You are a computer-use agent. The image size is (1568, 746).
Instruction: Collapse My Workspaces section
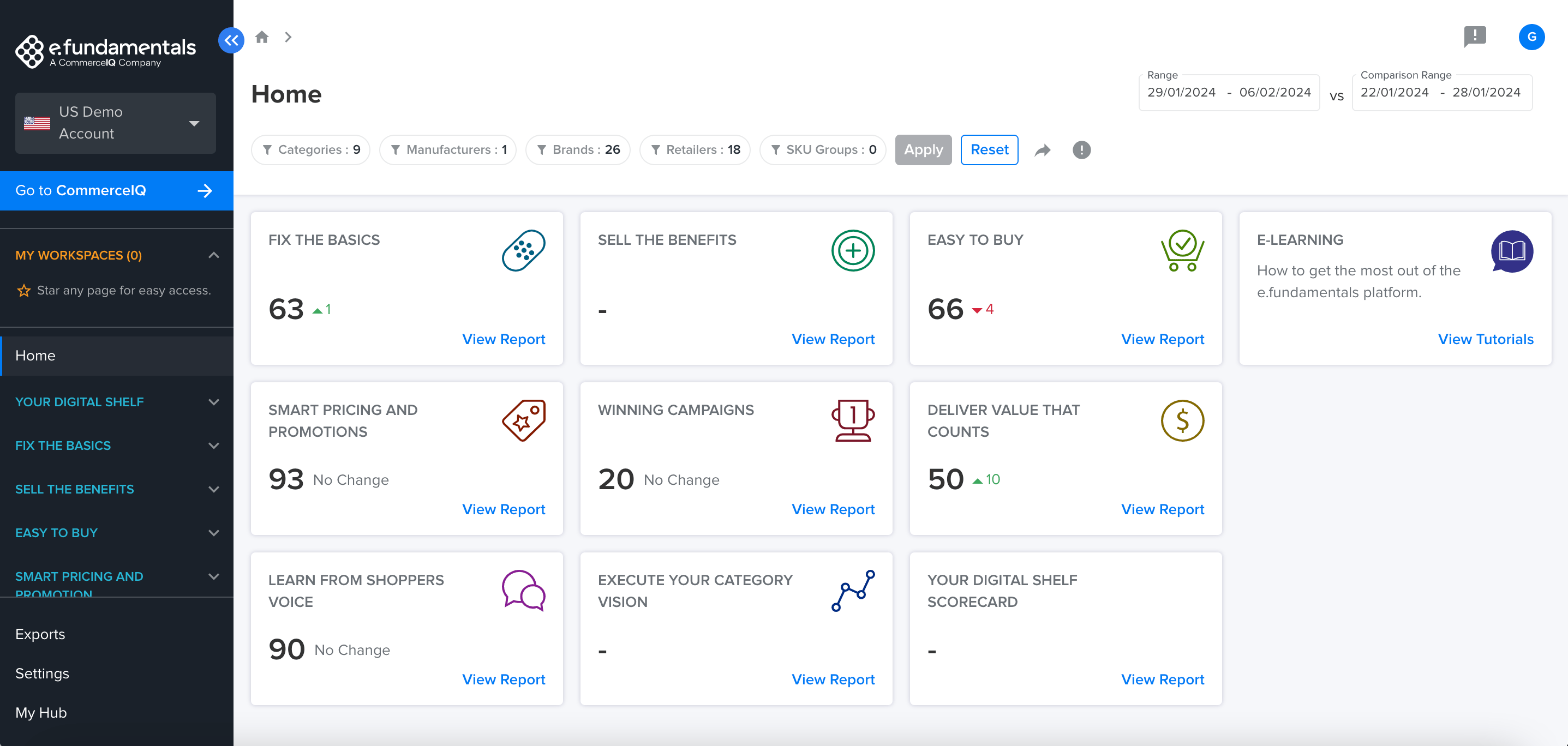point(214,255)
